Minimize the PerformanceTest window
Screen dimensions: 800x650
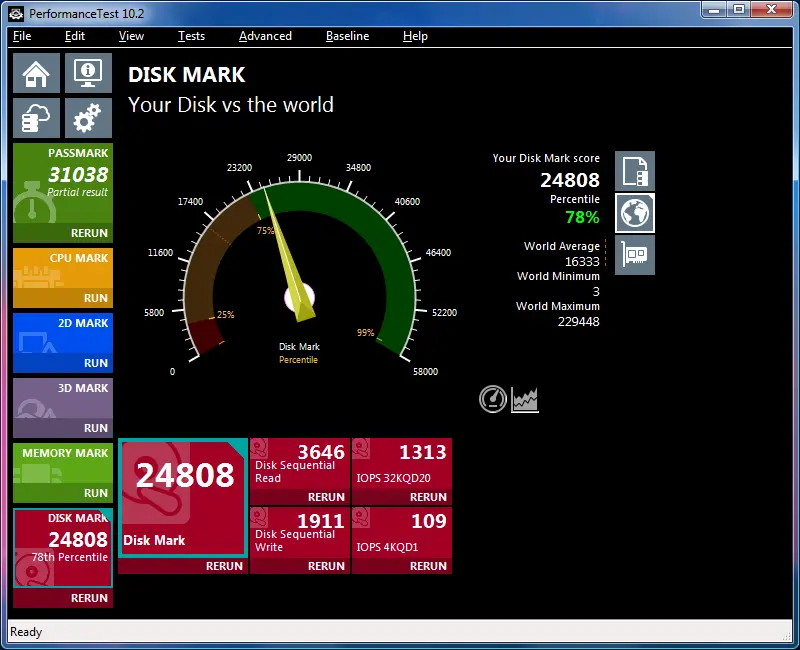[714, 10]
